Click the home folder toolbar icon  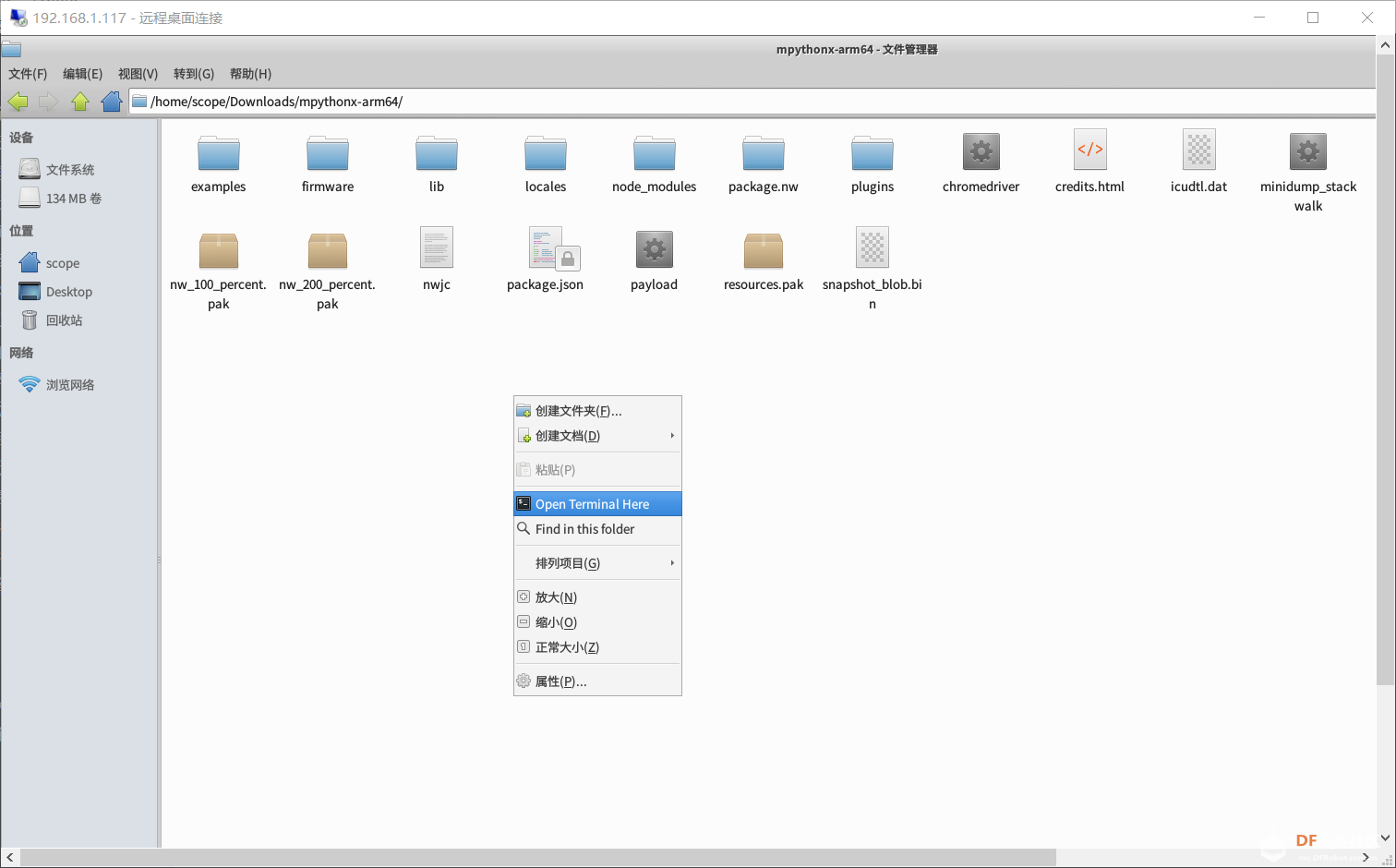click(112, 102)
